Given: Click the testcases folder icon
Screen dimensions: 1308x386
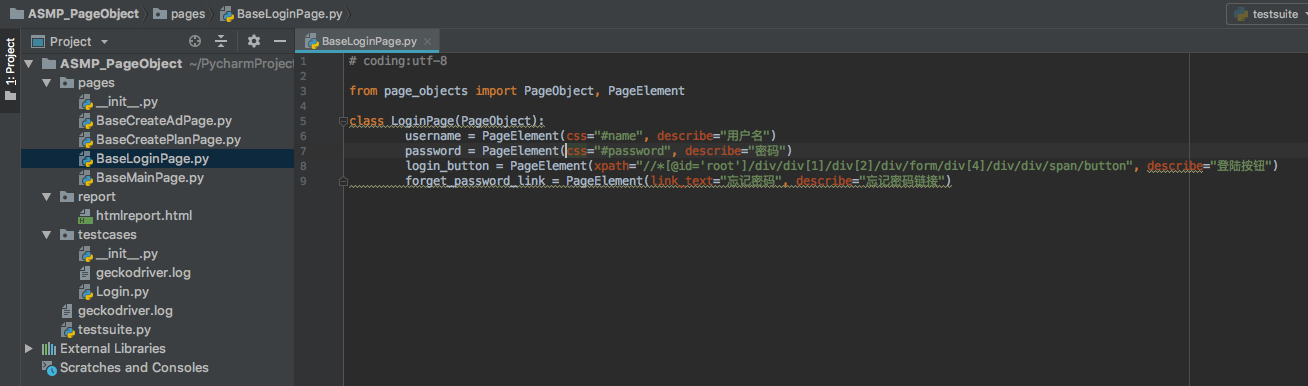Looking at the screenshot, I should click(x=67, y=235).
